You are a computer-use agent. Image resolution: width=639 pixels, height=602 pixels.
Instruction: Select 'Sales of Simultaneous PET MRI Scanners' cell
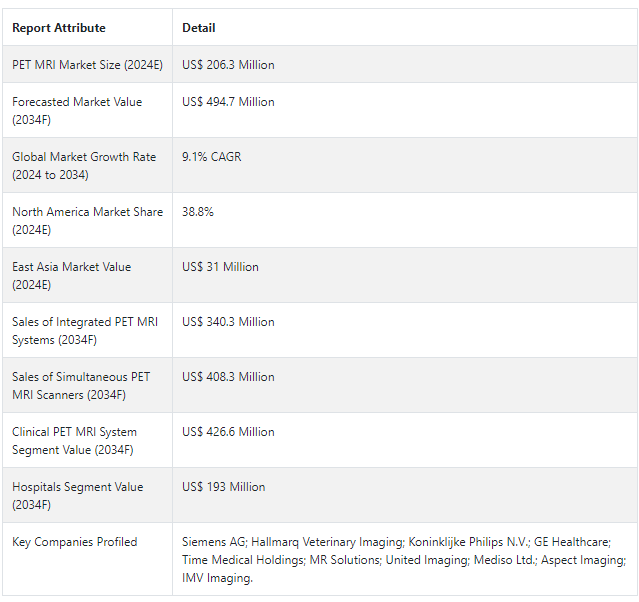(x=81, y=385)
